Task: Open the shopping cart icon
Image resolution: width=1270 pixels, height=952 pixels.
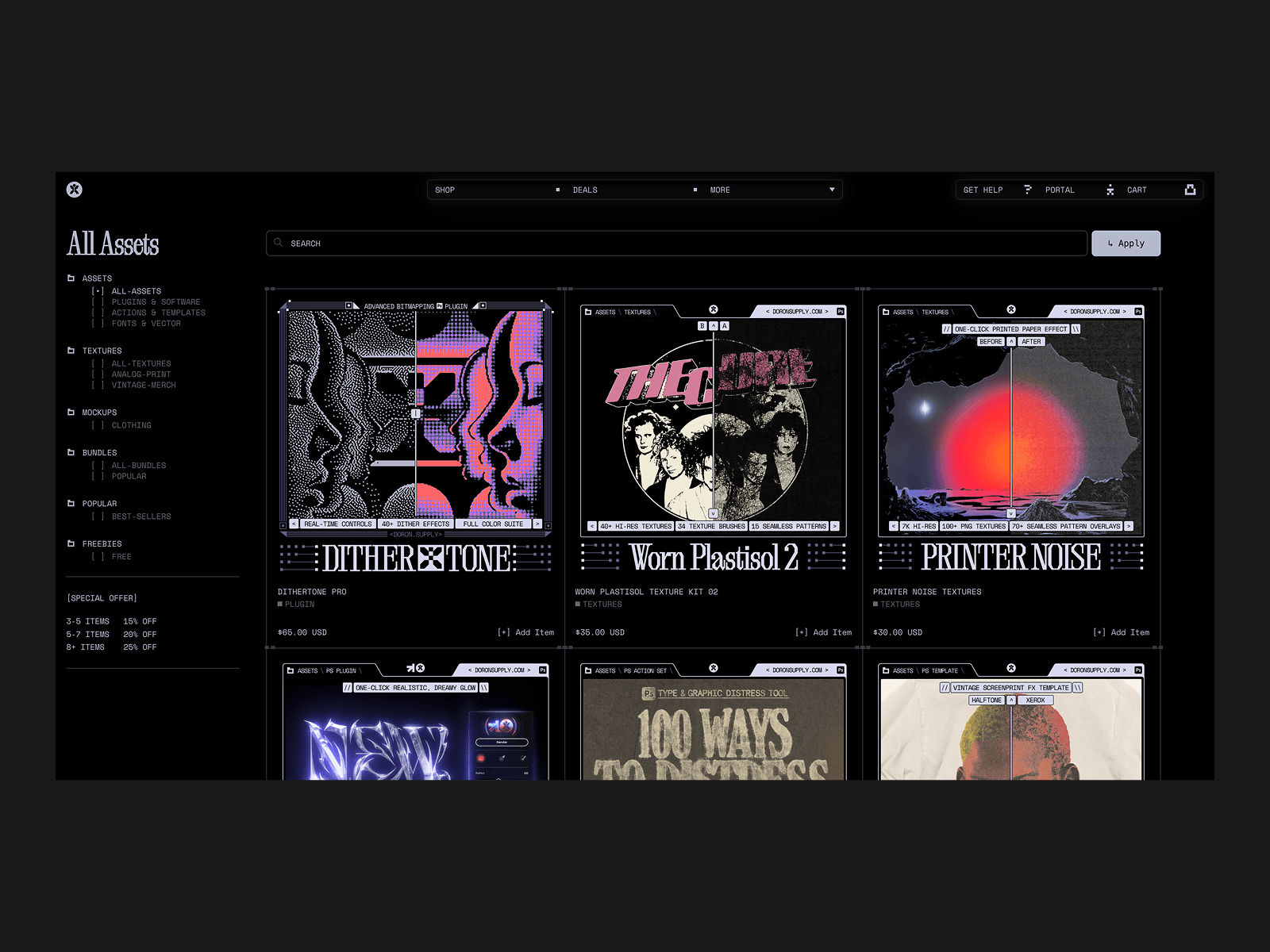Action: (1190, 190)
